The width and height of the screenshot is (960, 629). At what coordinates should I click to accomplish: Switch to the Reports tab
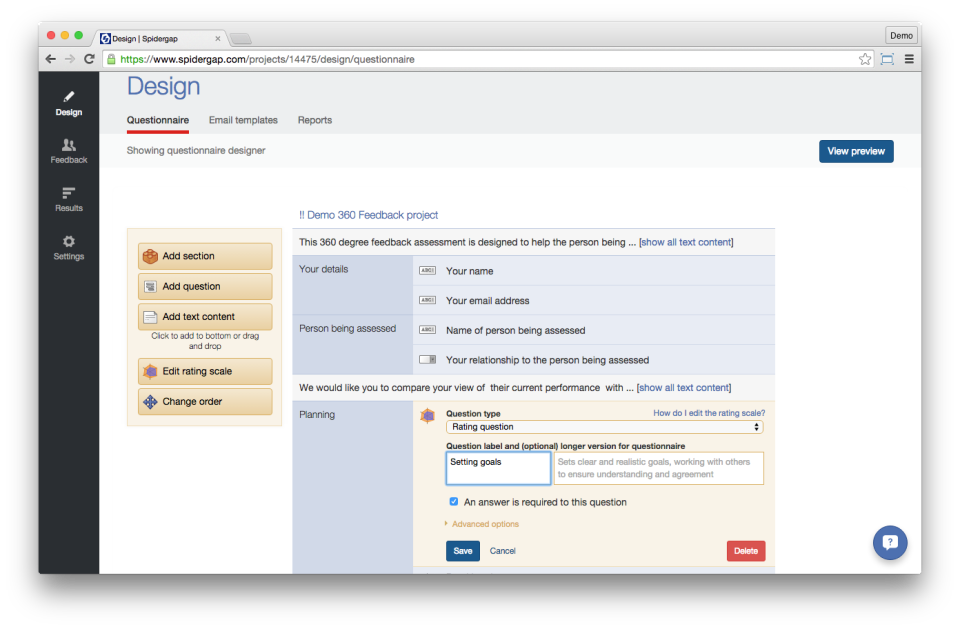pyautogui.click(x=315, y=120)
